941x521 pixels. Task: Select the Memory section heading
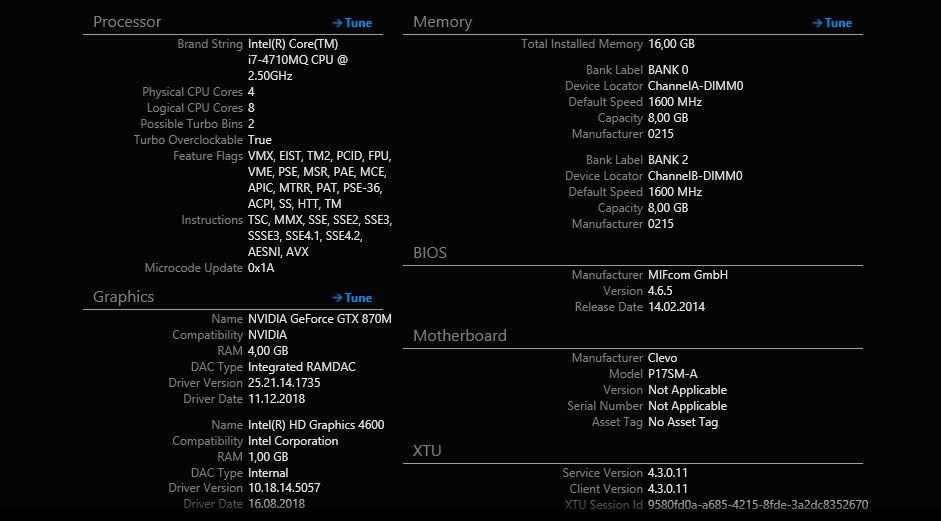tap(442, 22)
